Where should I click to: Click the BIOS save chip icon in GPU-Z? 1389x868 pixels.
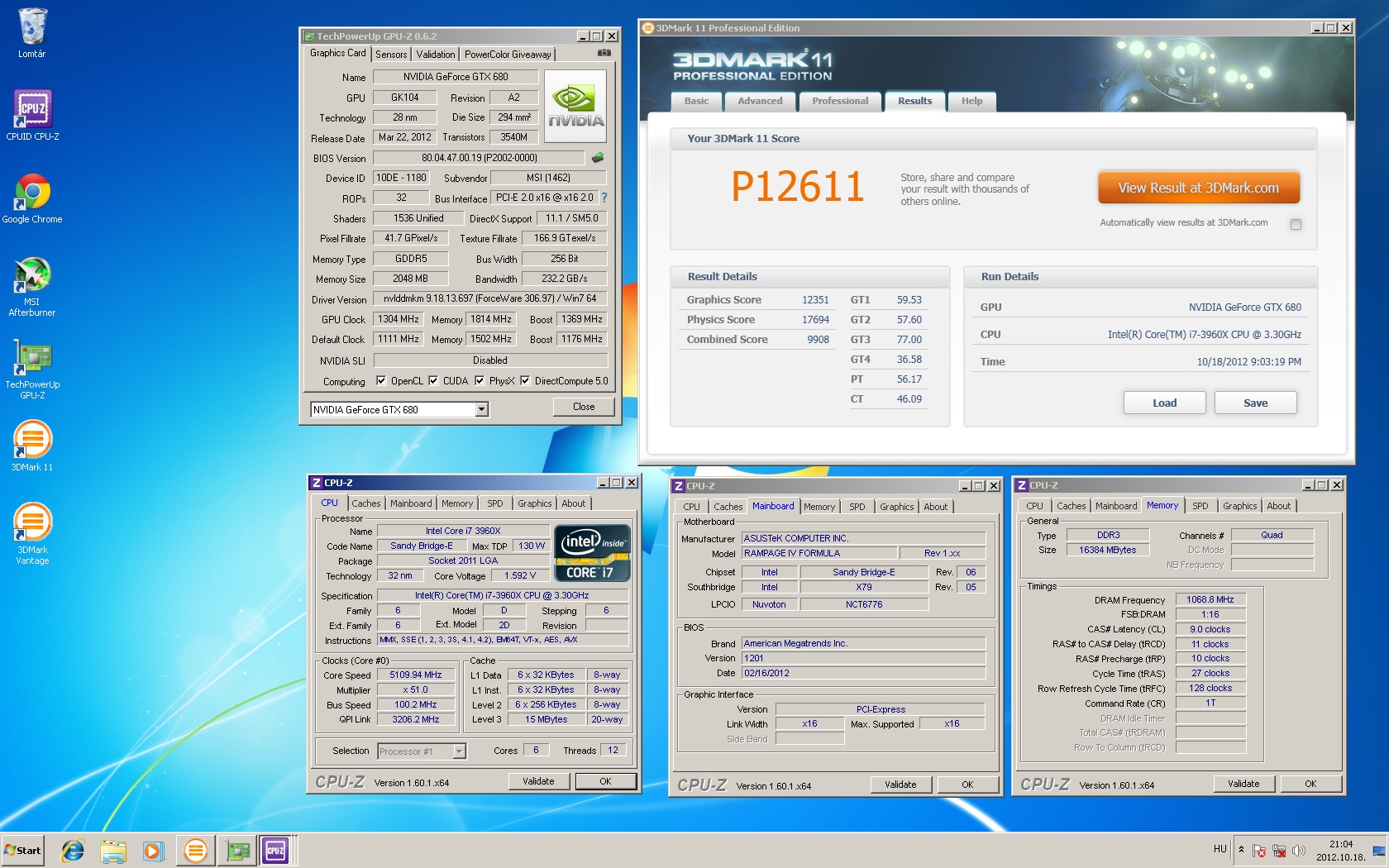(598, 157)
